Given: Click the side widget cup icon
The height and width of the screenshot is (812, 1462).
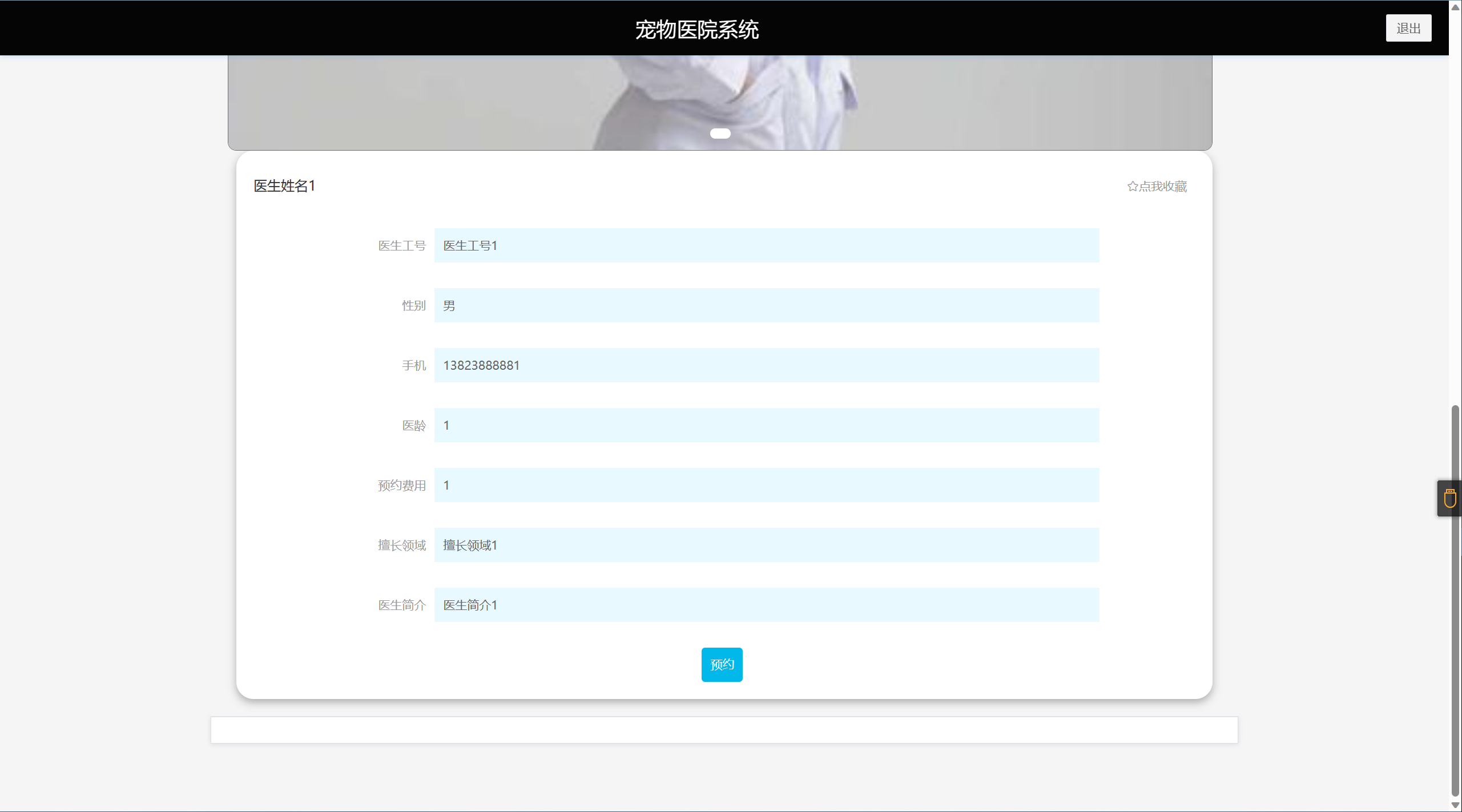Looking at the screenshot, I should [1450, 498].
